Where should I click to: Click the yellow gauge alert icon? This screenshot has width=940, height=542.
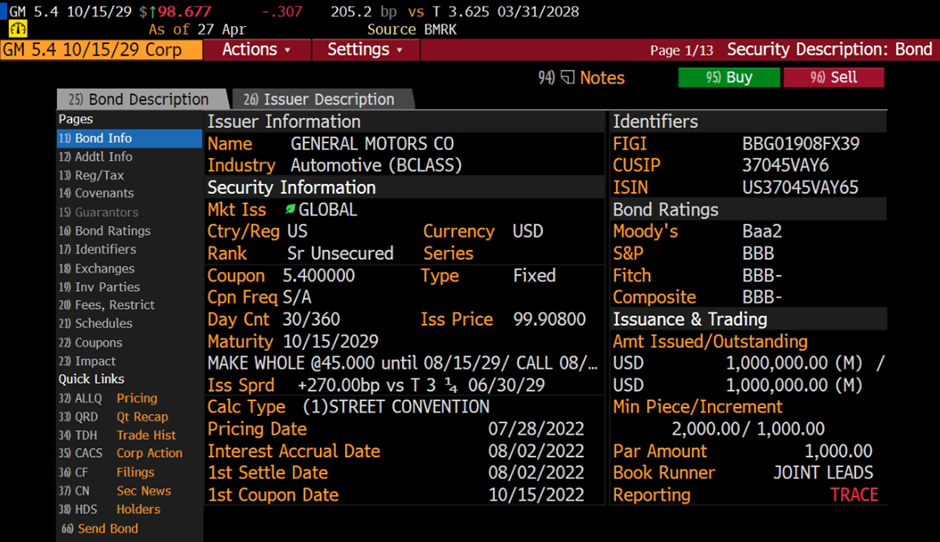(17, 28)
